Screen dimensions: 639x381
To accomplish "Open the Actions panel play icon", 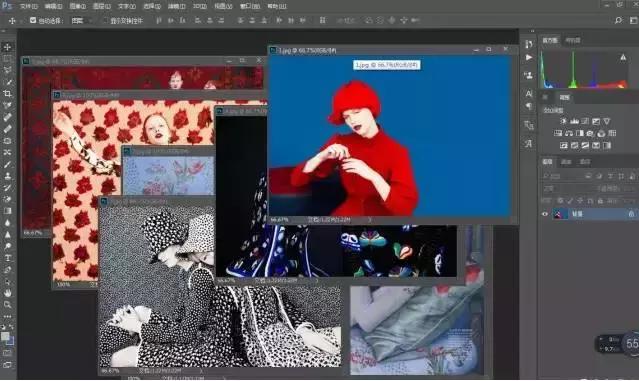I will [x=529, y=57].
